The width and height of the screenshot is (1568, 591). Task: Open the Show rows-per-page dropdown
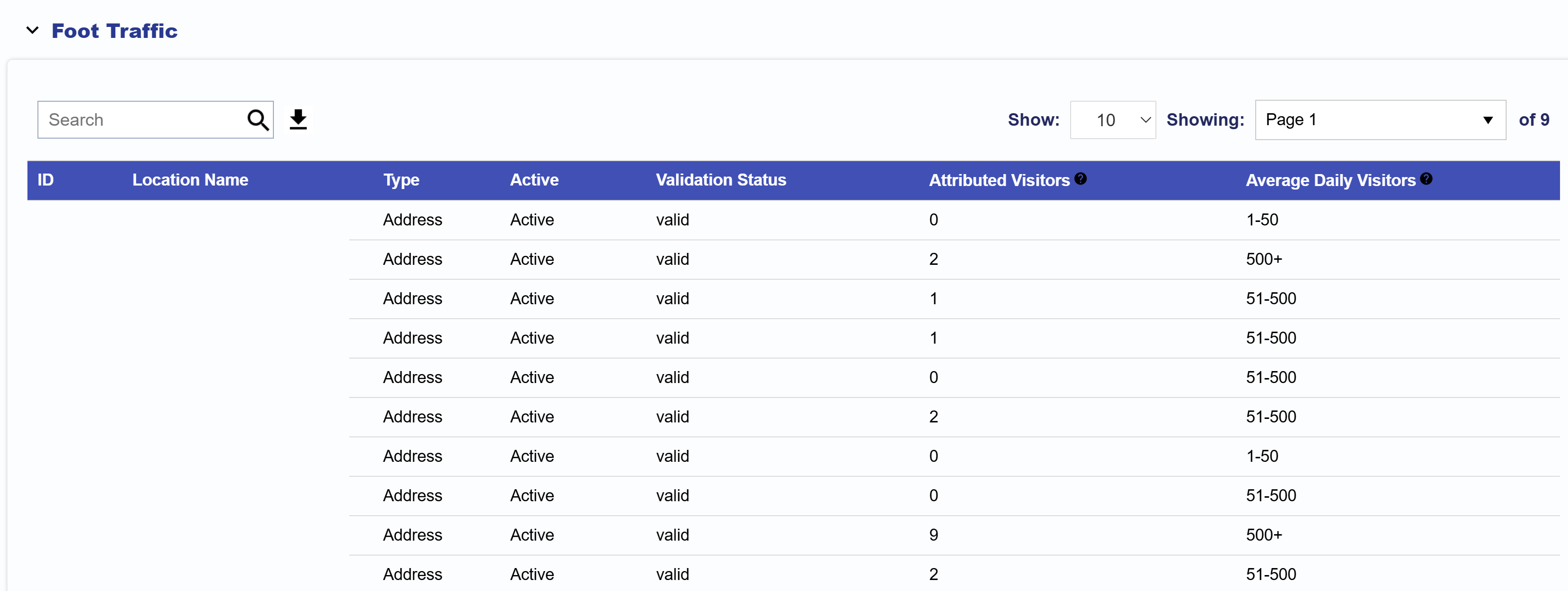pyautogui.click(x=1113, y=120)
